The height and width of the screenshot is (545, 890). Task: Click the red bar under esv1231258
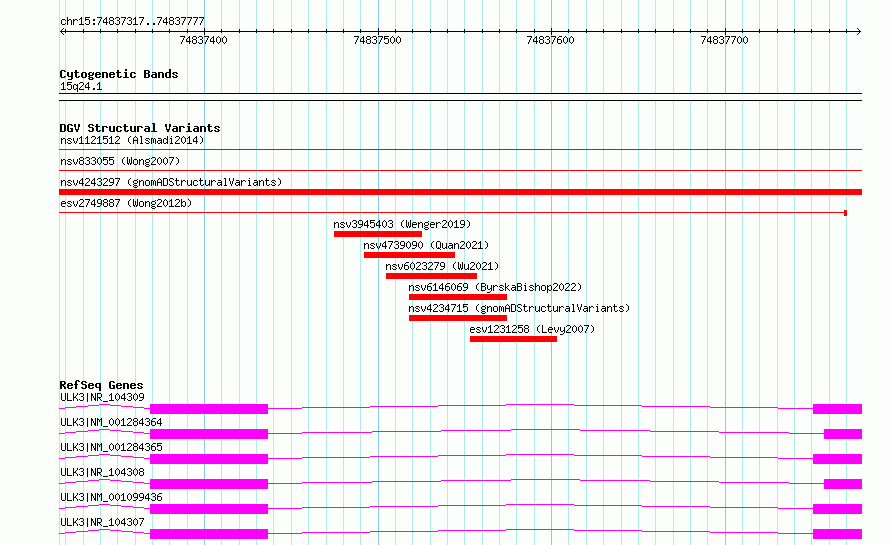click(513, 339)
